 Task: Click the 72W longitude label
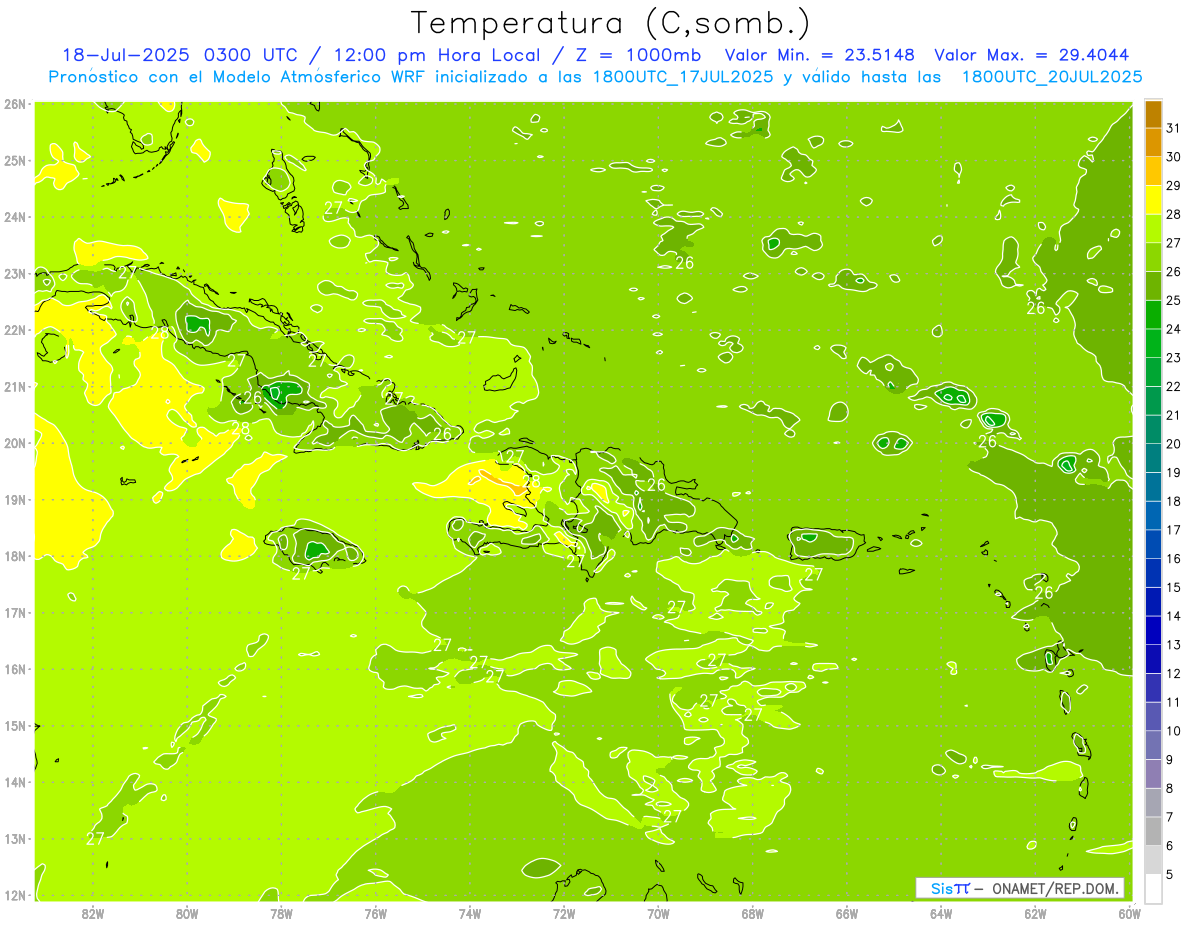[564, 912]
